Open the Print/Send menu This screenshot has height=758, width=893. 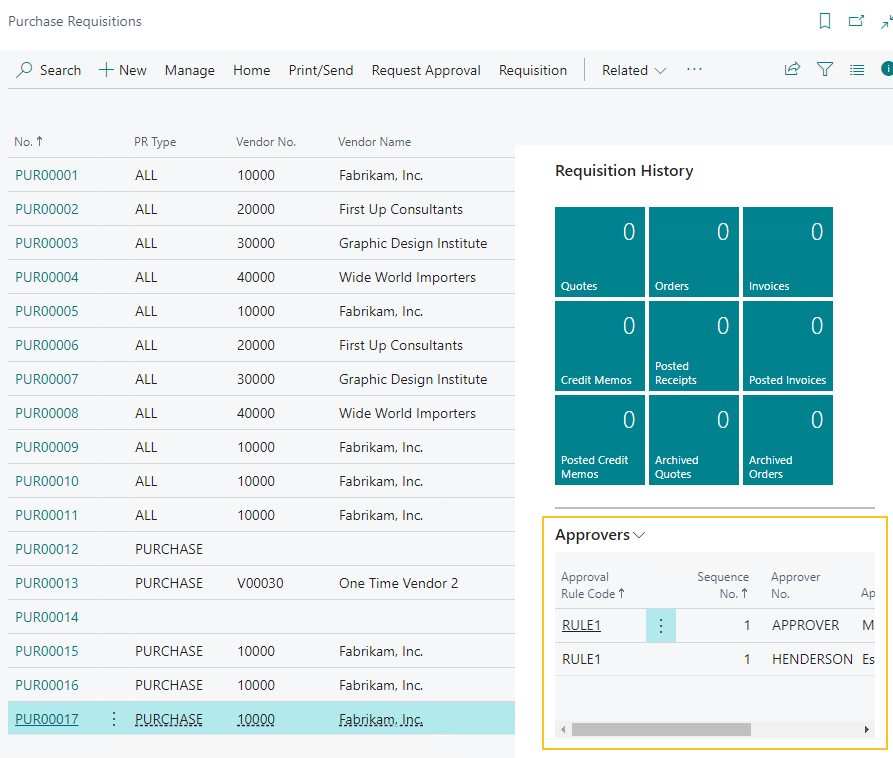tap(320, 70)
